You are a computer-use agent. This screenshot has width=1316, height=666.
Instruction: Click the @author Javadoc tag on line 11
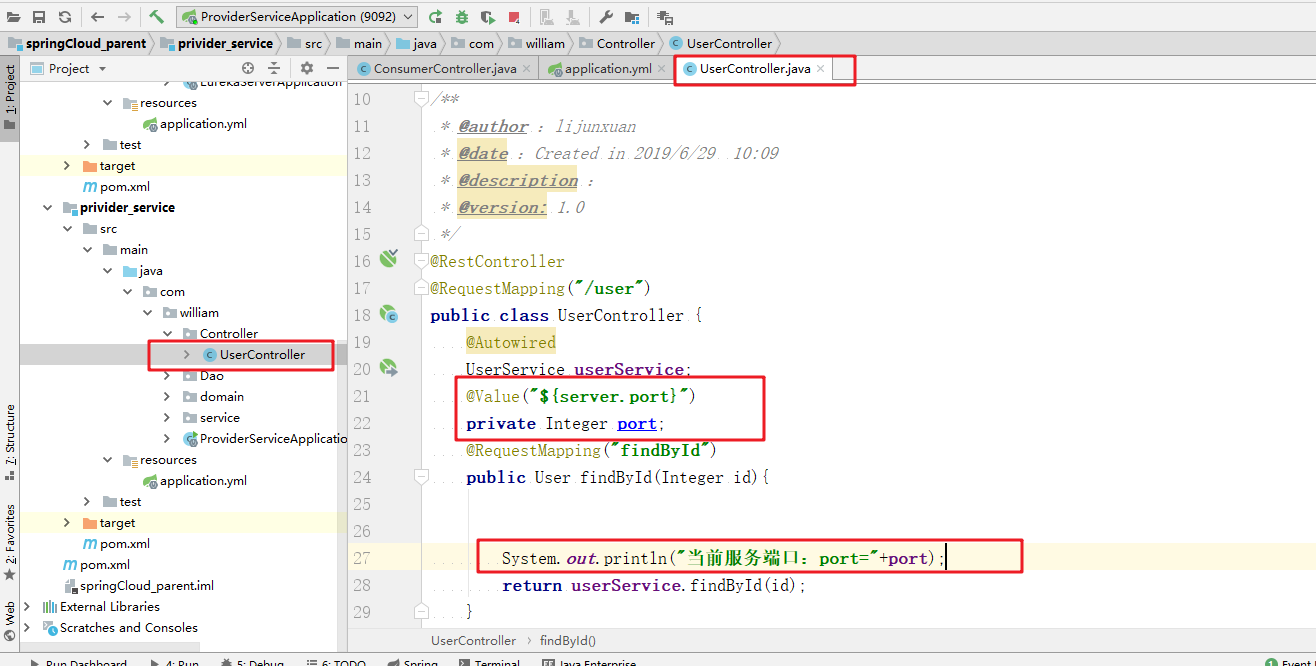tap(493, 126)
